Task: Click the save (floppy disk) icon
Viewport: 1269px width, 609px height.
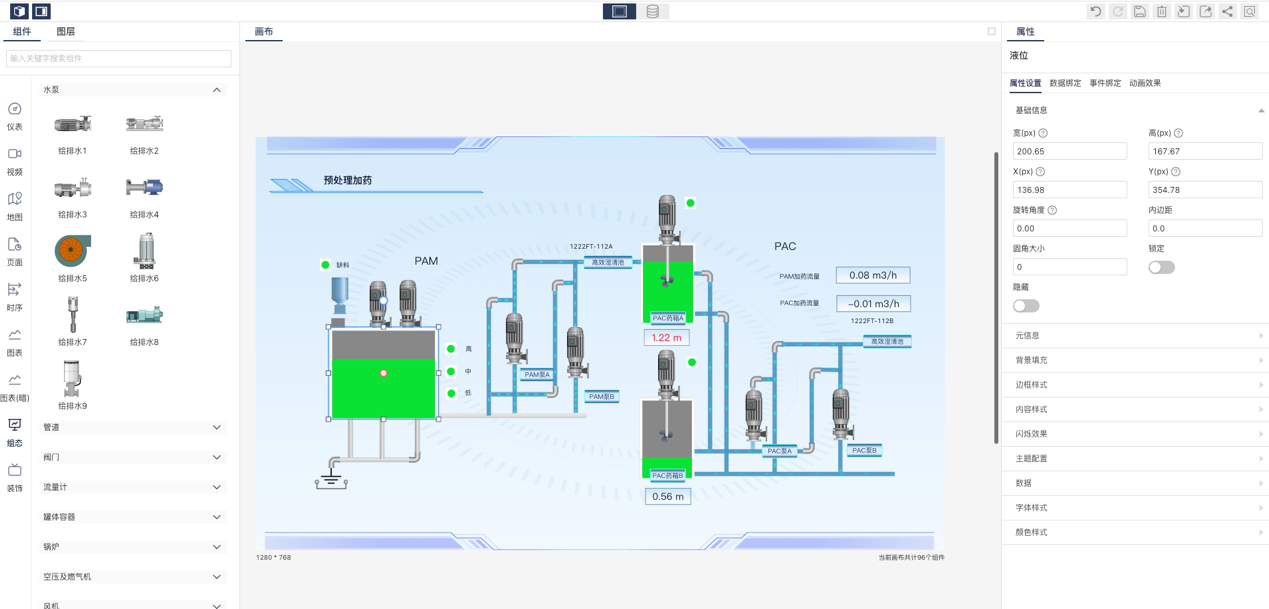Action: pos(1140,12)
